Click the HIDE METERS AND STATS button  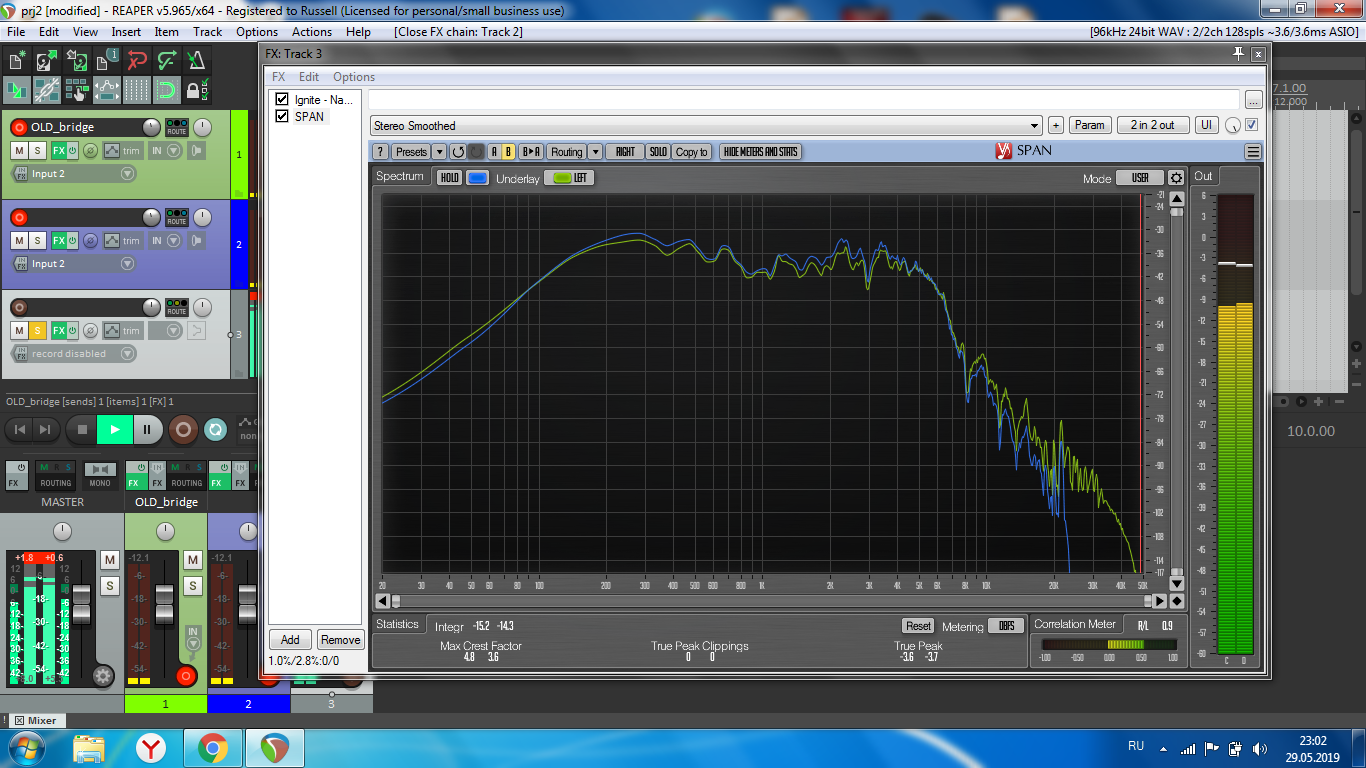pyautogui.click(x=761, y=152)
